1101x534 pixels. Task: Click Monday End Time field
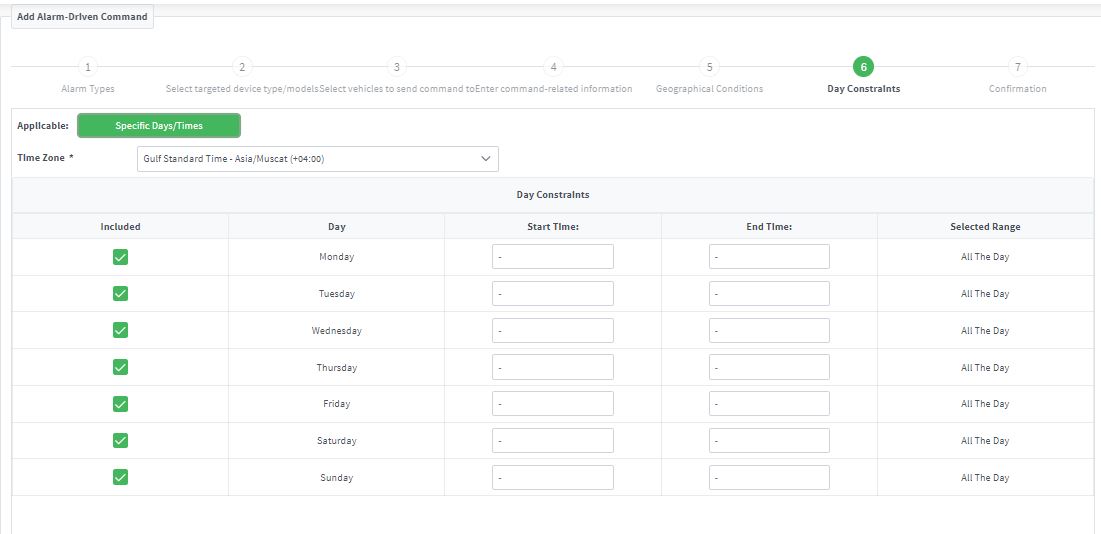point(769,257)
